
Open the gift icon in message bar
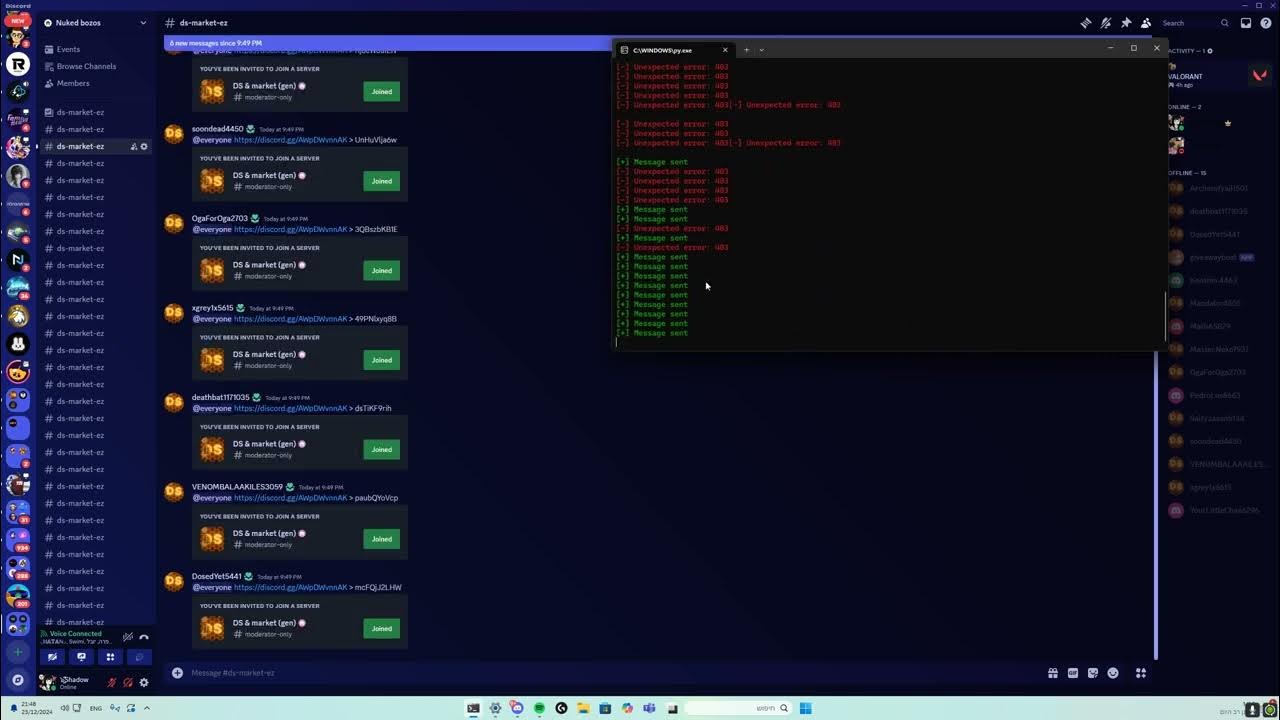tap(1053, 673)
